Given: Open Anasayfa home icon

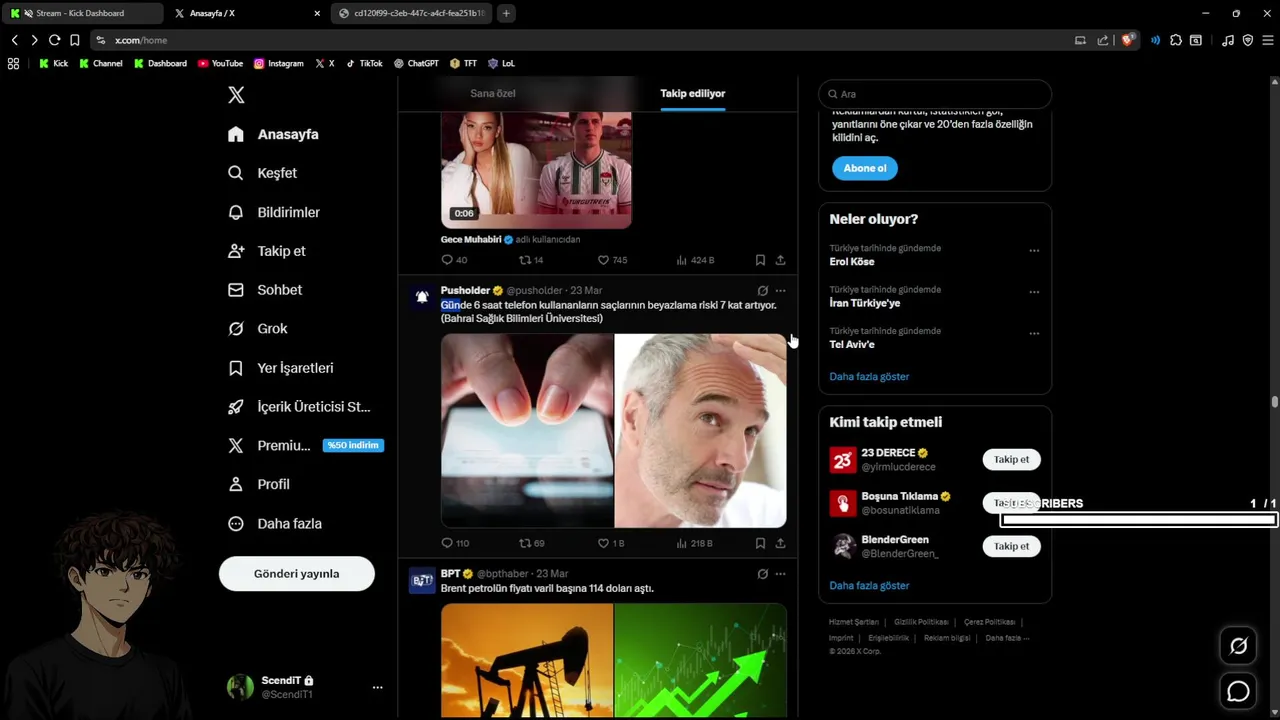Looking at the screenshot, I should click(236, 134).
